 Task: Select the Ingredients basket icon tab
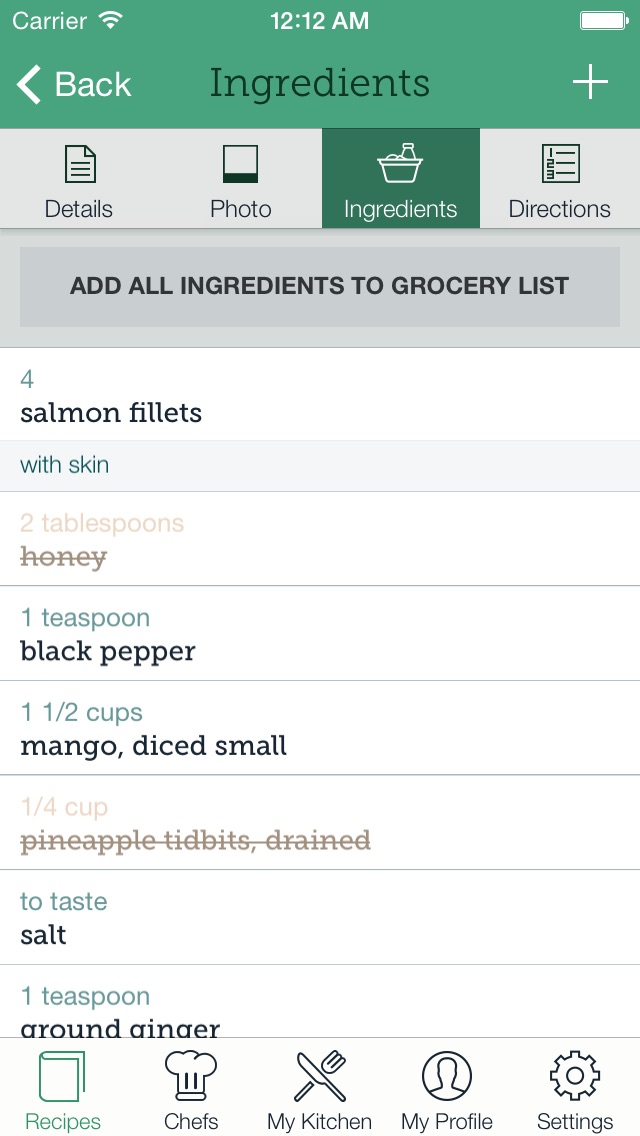click(x=401, y=180)
